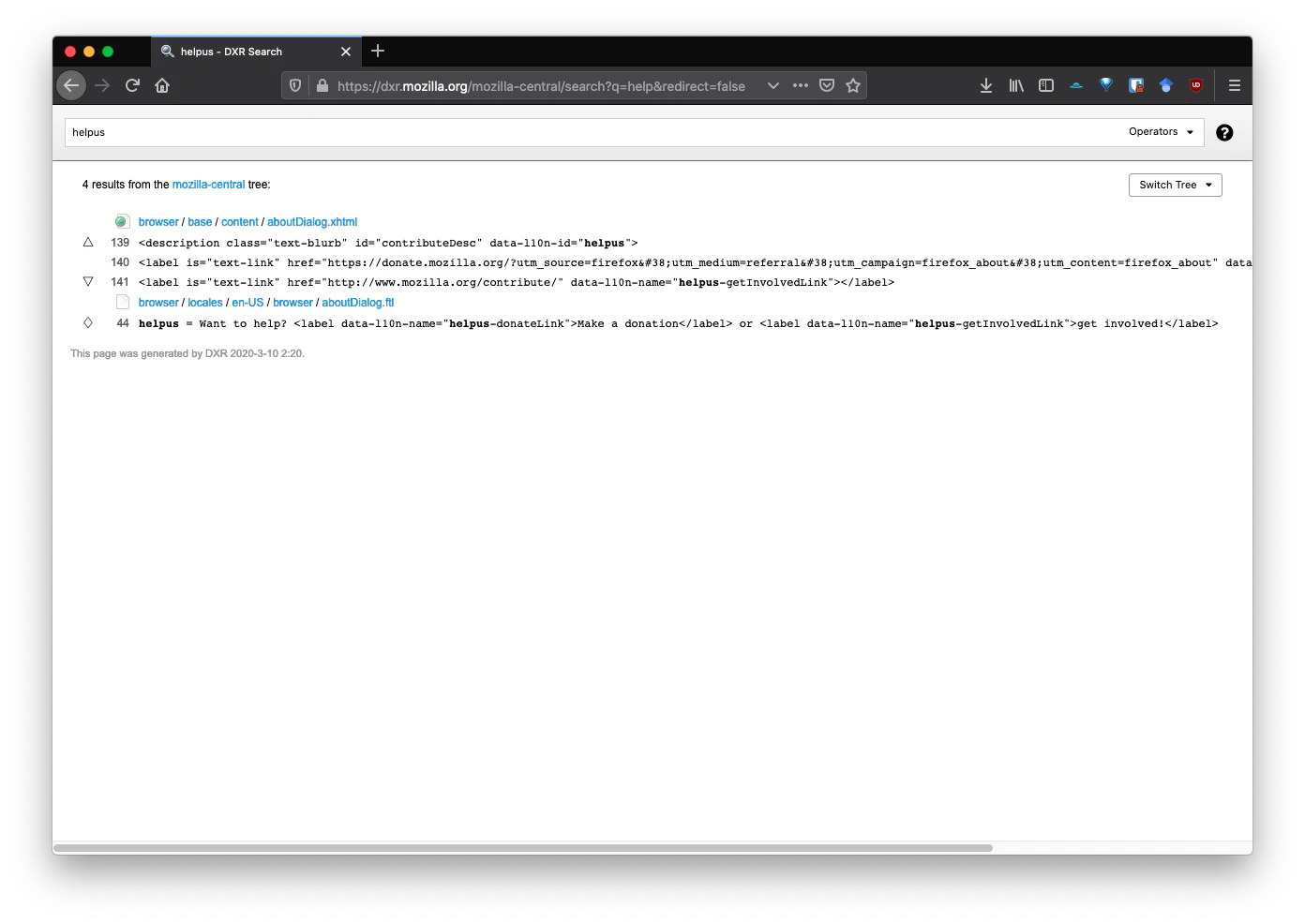The width and height of the screenshot is (1305, 924).
Task: Click the browser address bar URL
Action: (541, 86)
